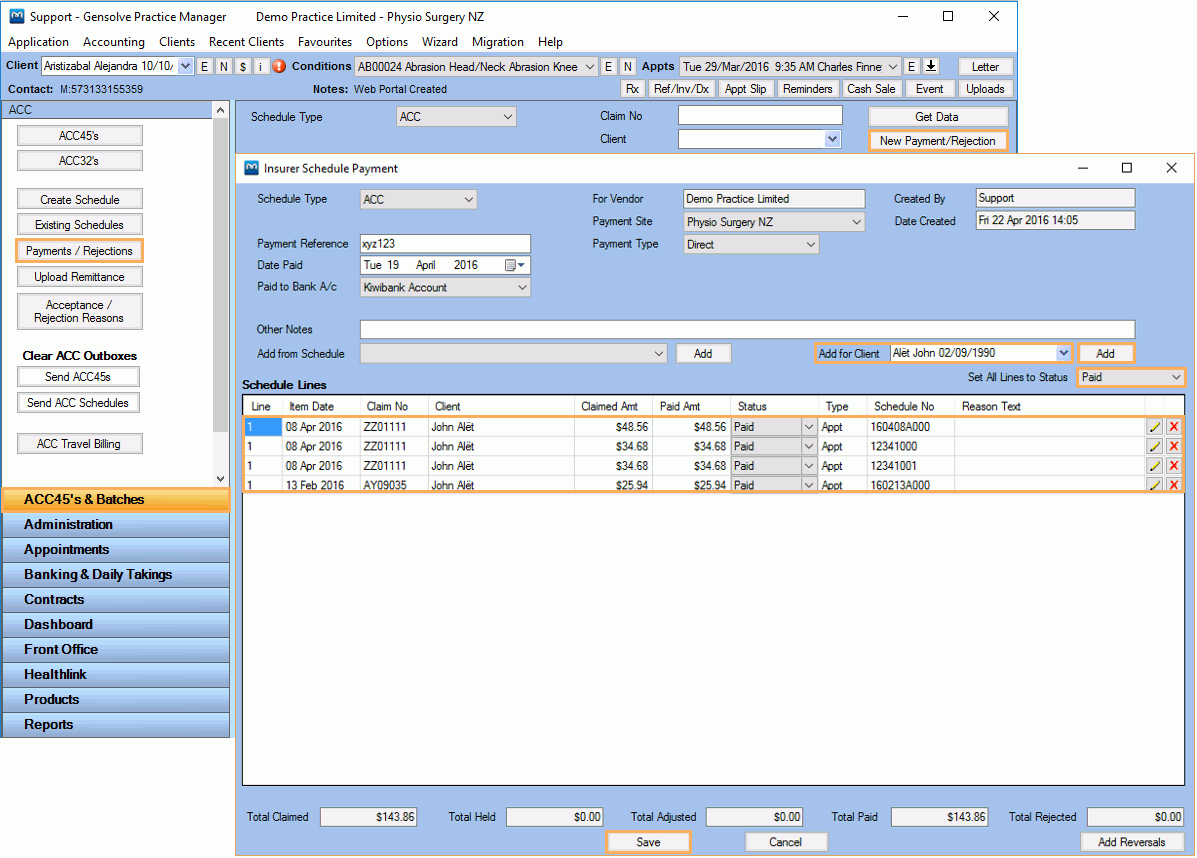Image resolution: width=1197 pixels, height=858 pixels.
Task: Click the New Payment/Rejection button
Action: point(937,140)
